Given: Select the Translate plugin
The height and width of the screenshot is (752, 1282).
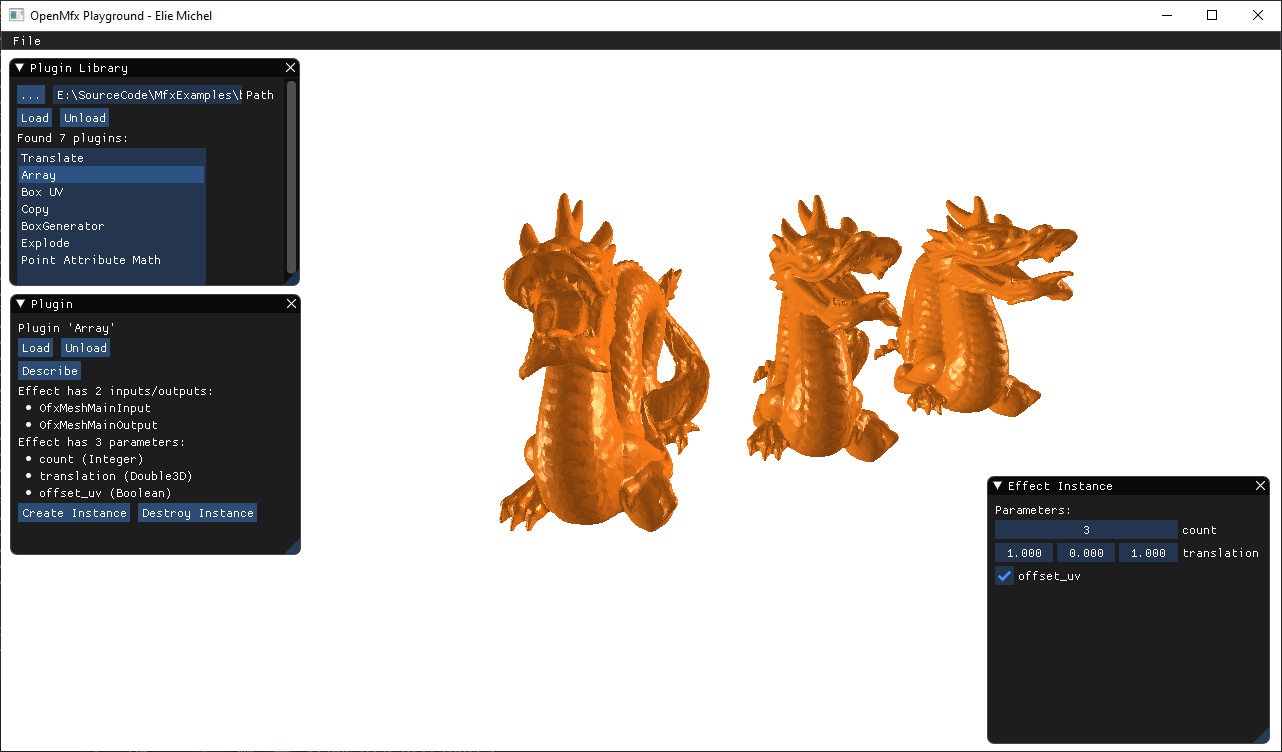Looking at the screenshot, I should coord(111,158).
